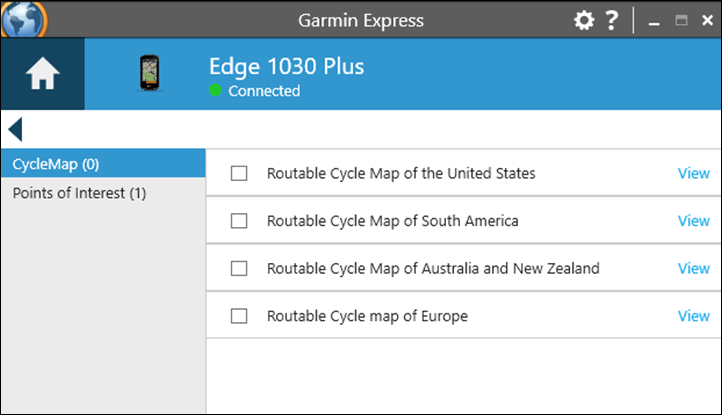Check Routable Cycle Map of South America

click(x=239, y=221)
